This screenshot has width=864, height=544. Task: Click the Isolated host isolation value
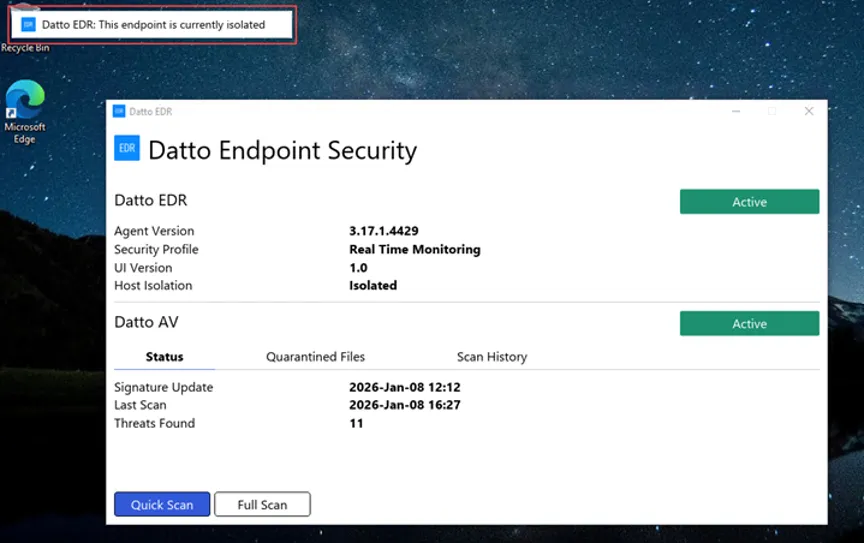[x=373, y=285]
